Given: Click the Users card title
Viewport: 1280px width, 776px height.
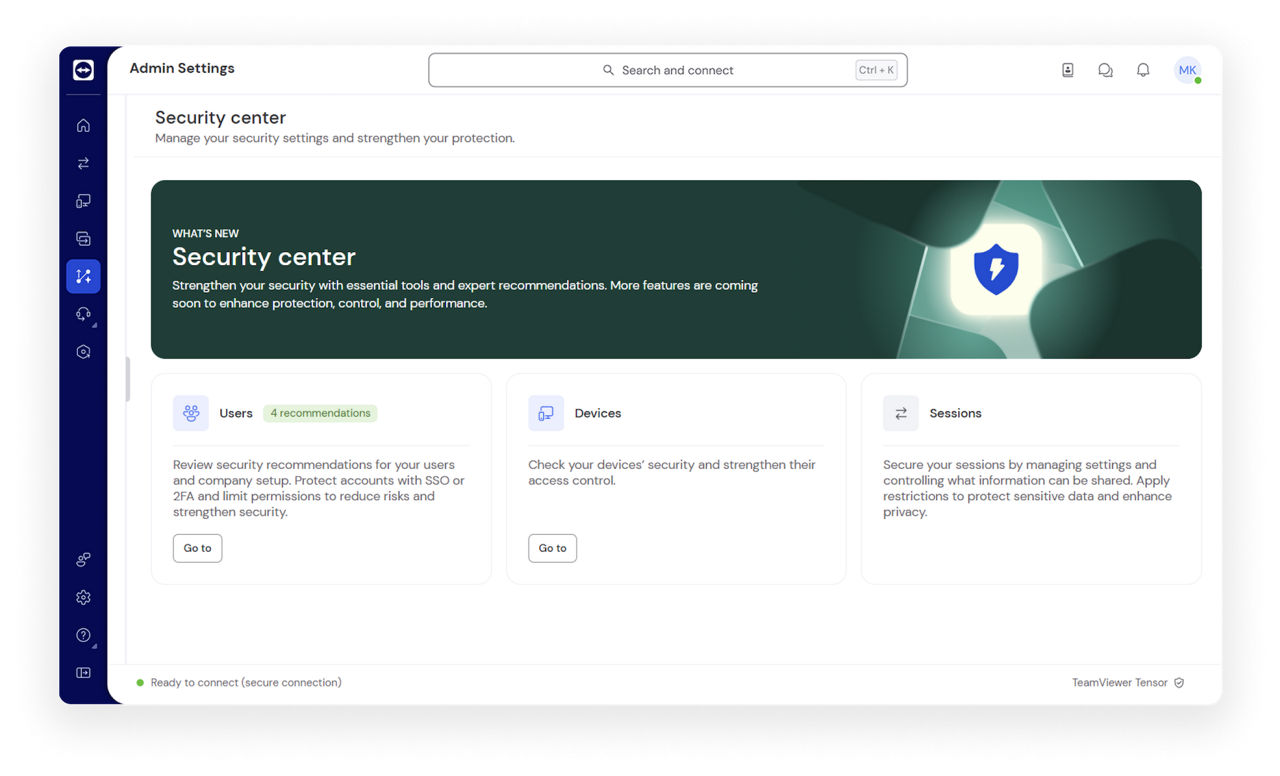Looking at the screenshot, I should coord(236,413).
